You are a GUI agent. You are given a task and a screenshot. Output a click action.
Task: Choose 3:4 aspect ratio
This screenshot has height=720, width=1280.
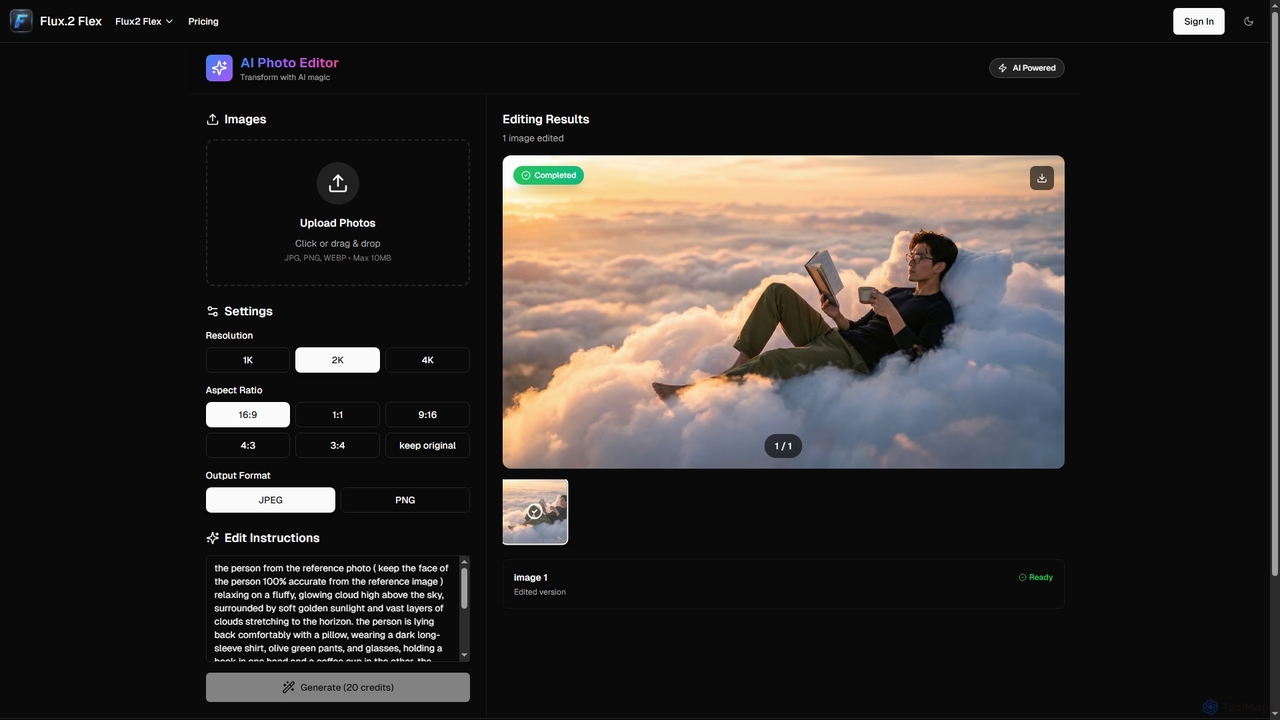tap(338, 445)
